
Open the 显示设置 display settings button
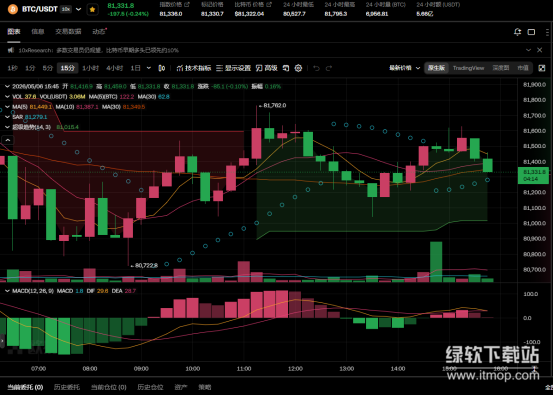tap(234, 68)
